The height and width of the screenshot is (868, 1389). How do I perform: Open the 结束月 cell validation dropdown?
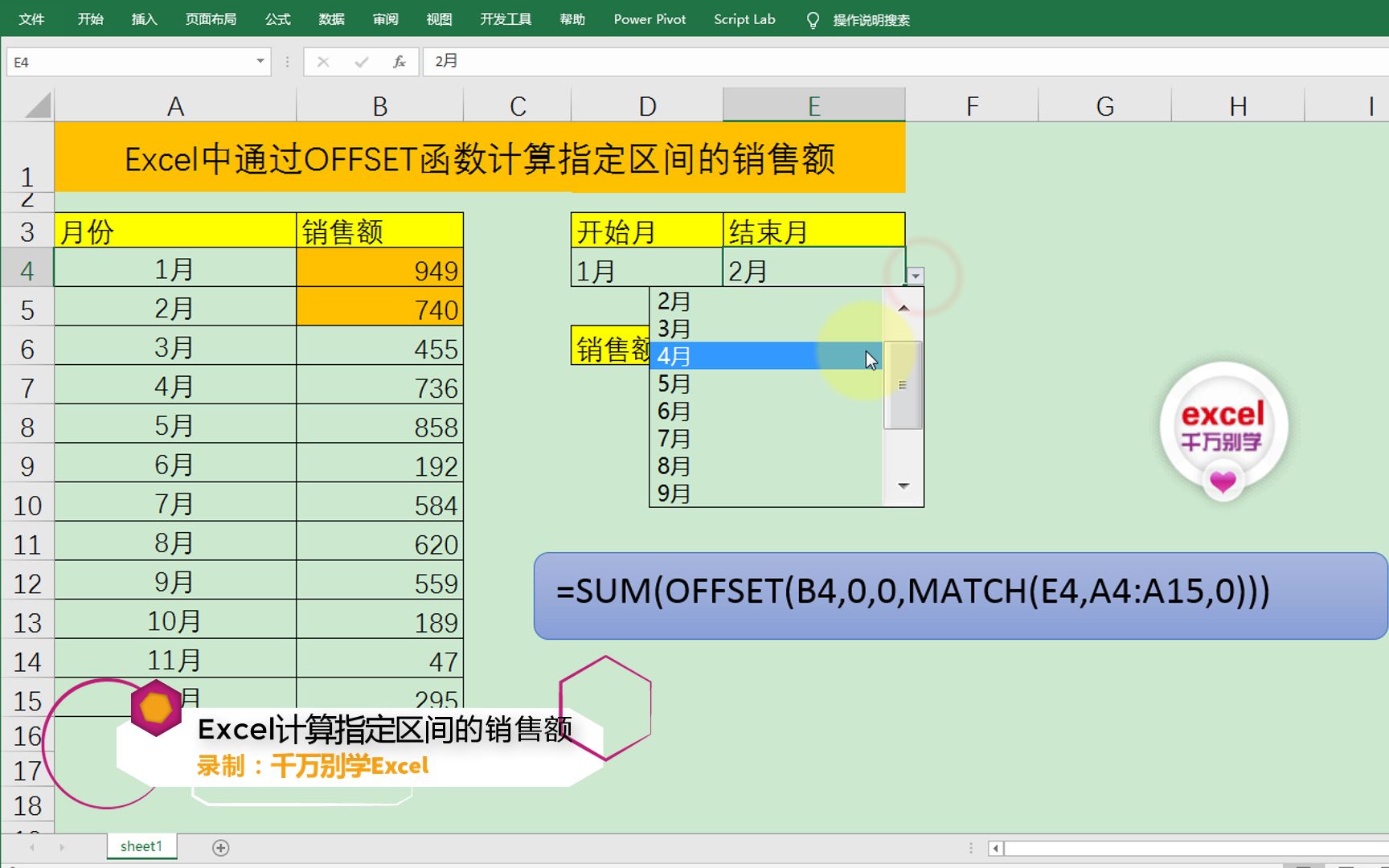pos(915,274)
